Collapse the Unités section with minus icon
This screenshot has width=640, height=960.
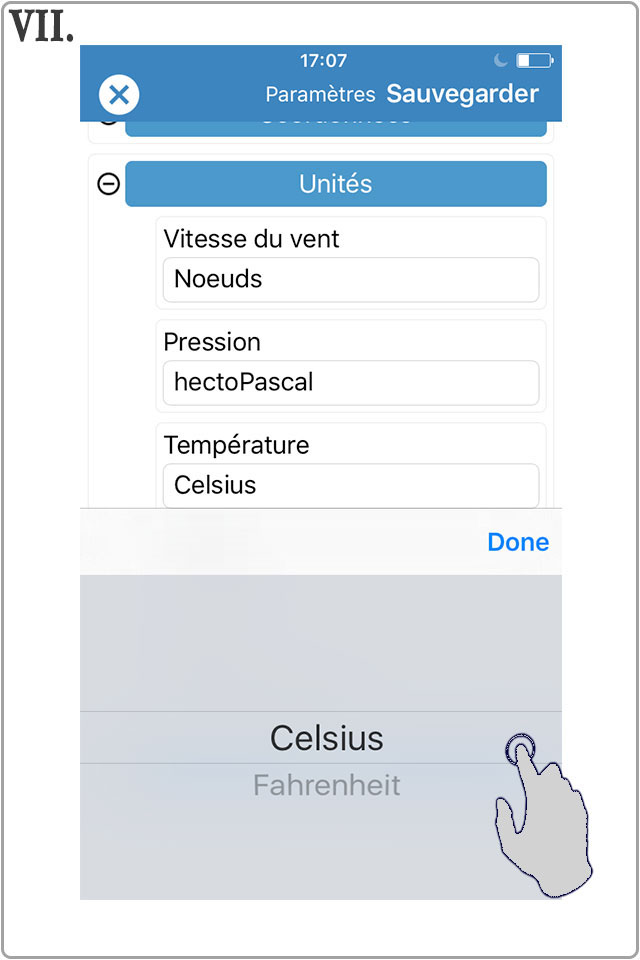[x=109, y=184]
